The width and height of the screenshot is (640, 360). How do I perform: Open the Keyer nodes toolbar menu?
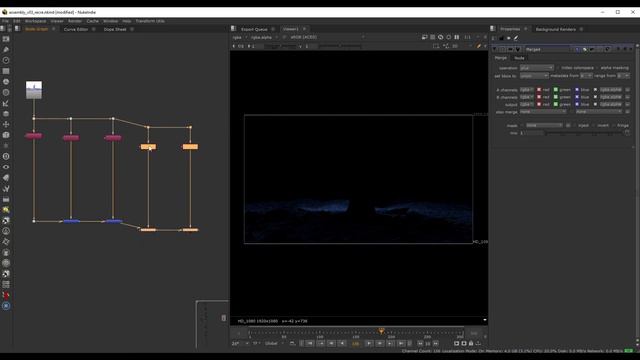click(6, 103)
